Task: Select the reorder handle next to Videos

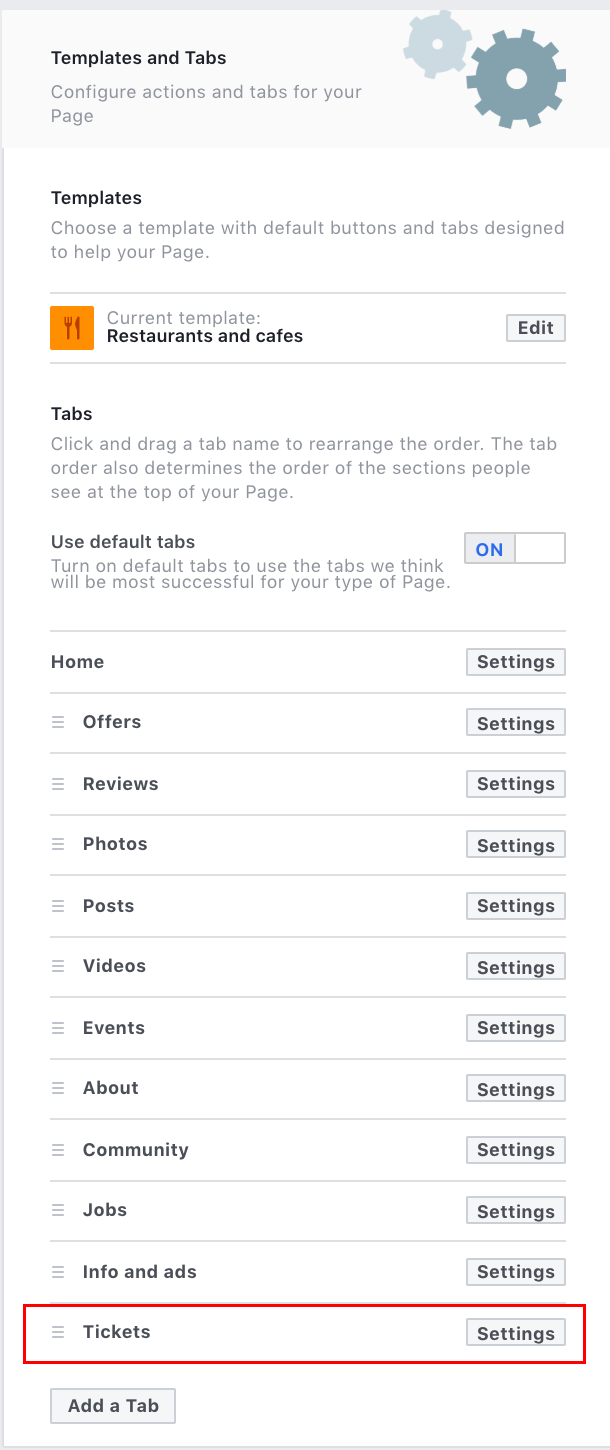Action: pos(58,966)
